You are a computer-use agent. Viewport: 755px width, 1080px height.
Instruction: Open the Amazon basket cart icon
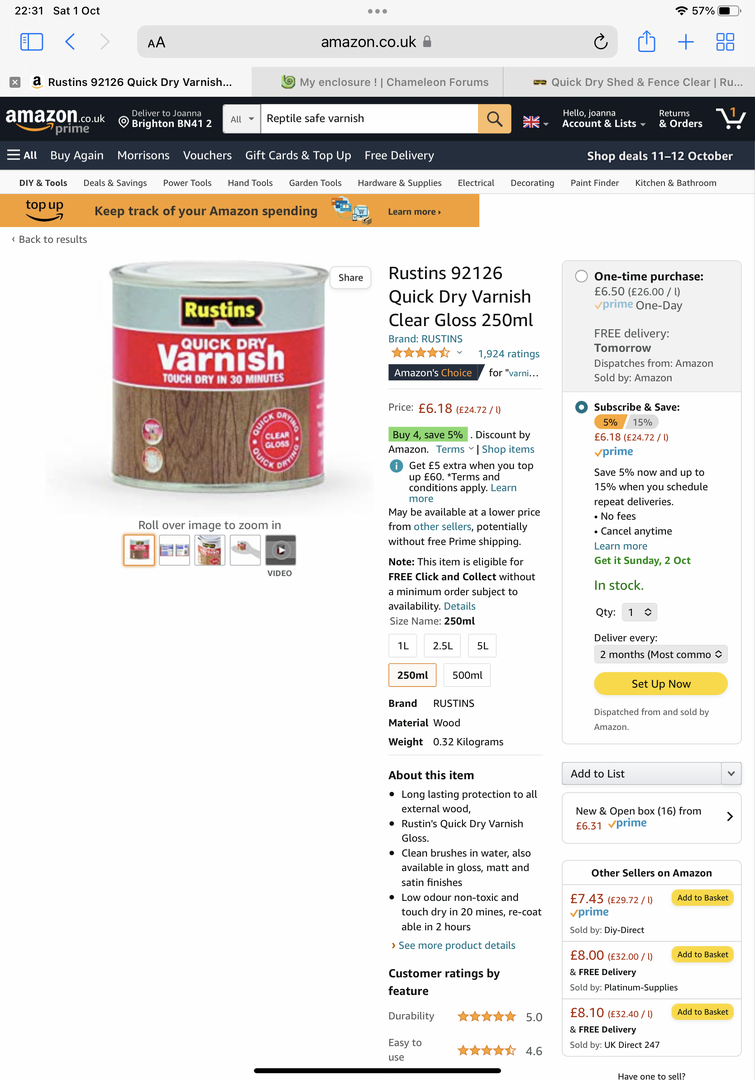[731, 118]
